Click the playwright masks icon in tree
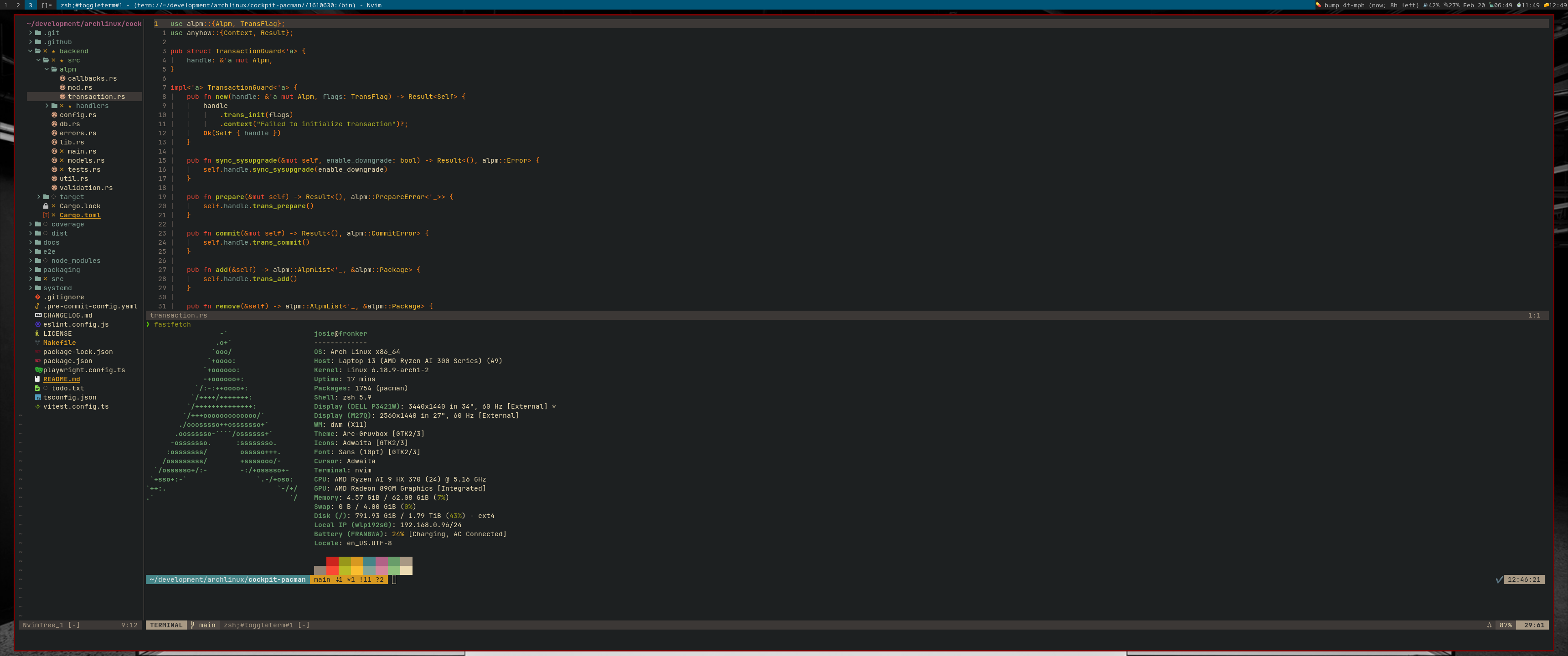This screenshot has height=656, width=1568. [38, 370]
